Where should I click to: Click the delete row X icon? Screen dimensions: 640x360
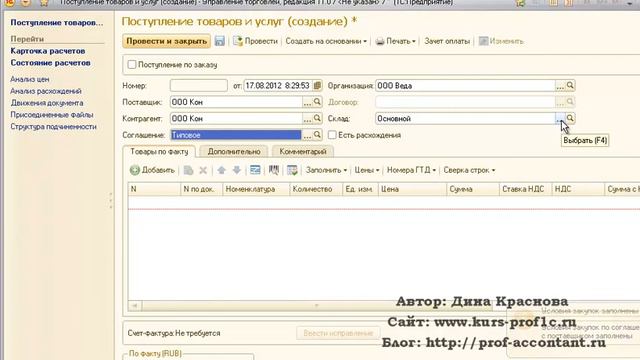tap(203, 170)
